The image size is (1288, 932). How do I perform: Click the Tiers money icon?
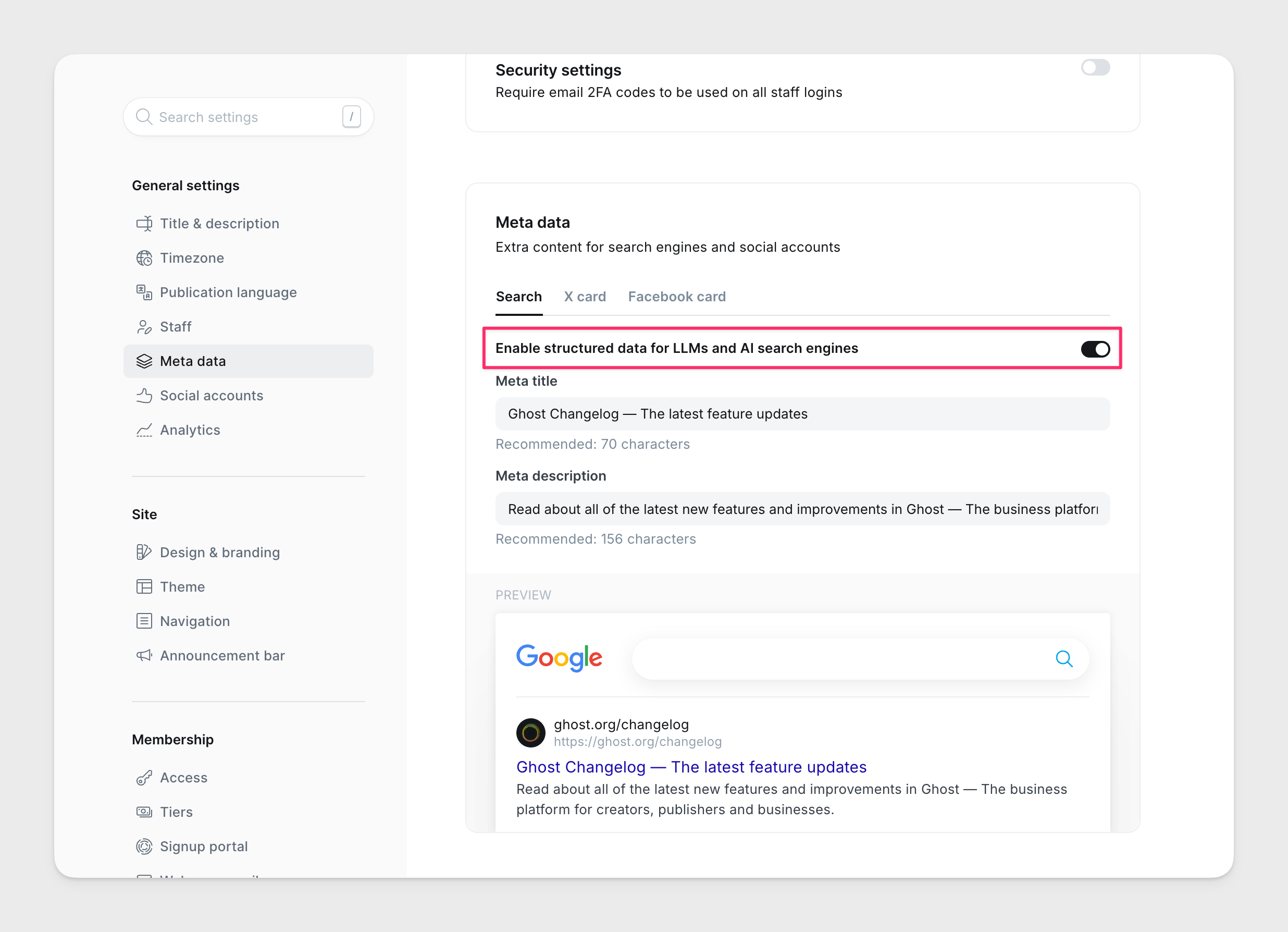pyautogui.click(x=144, y=812)
